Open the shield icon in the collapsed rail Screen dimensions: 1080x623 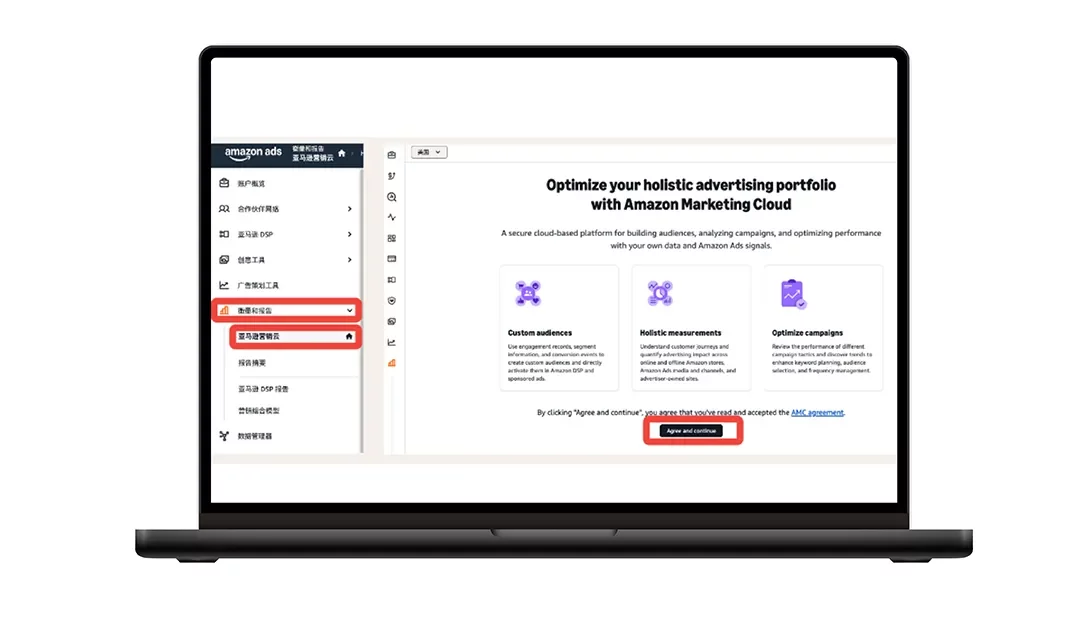click(x=392, y=300)
